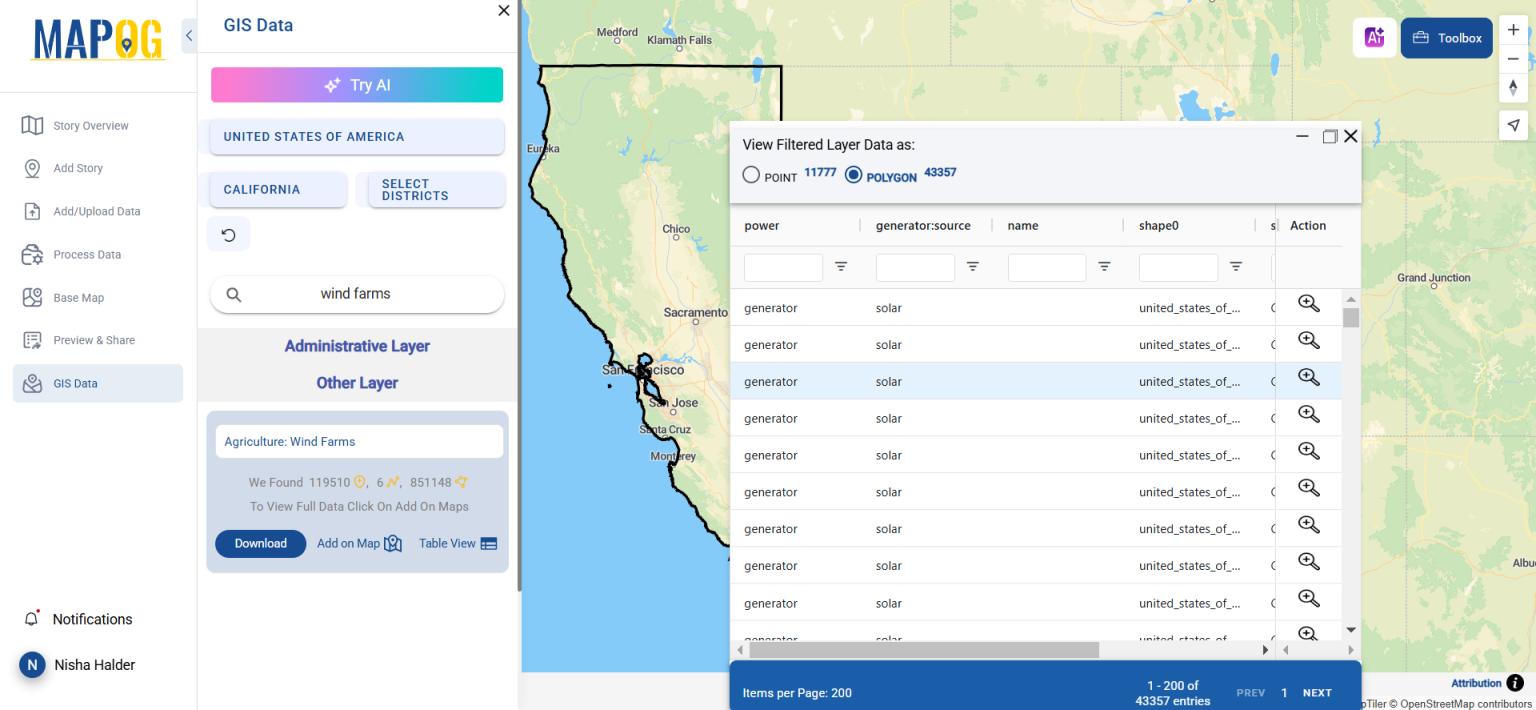
Task: Download the Wind Farms data
Action: (260, 543)
